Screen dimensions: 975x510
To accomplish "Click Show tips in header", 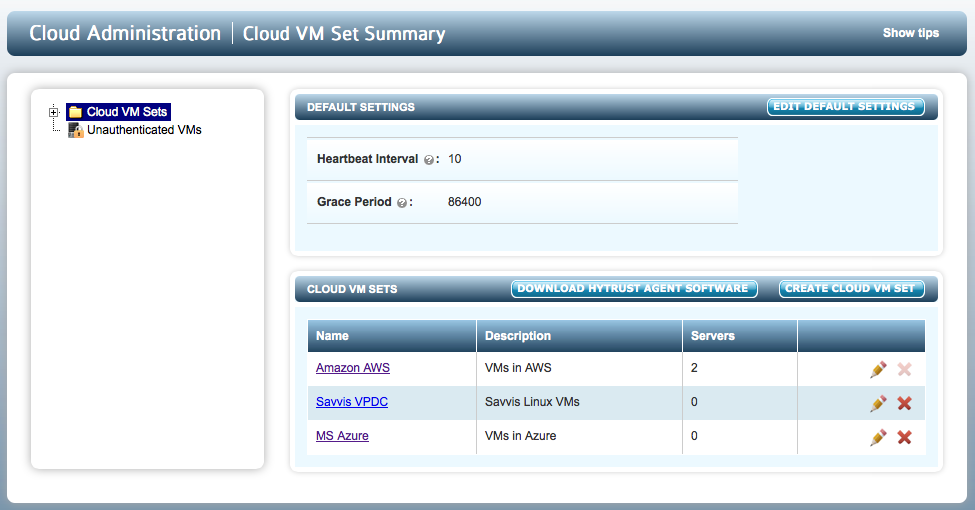I will pyautogui.click(x=911, y=33).
